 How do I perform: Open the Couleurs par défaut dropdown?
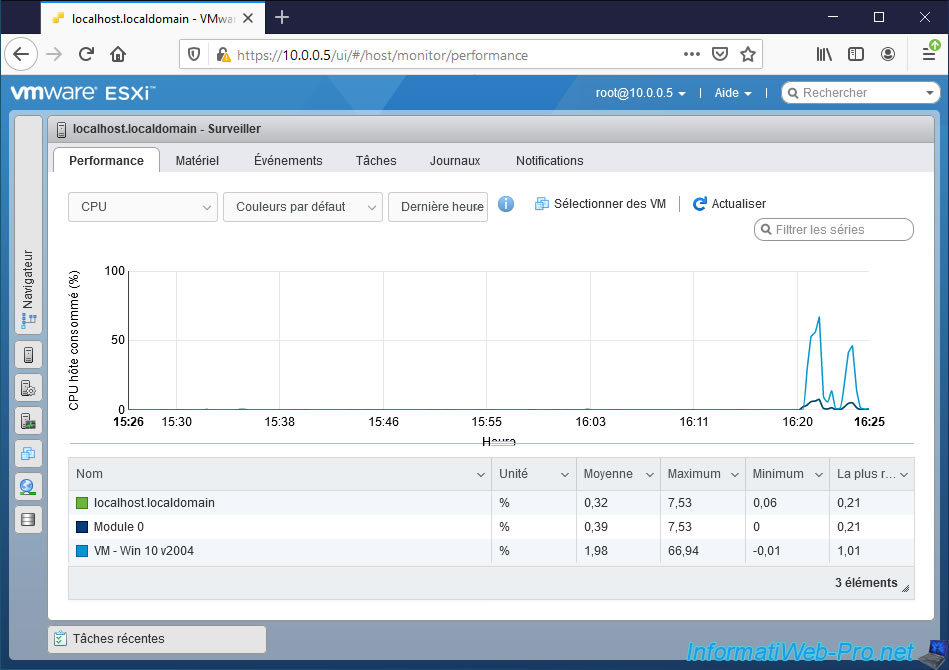click(302, 207)
